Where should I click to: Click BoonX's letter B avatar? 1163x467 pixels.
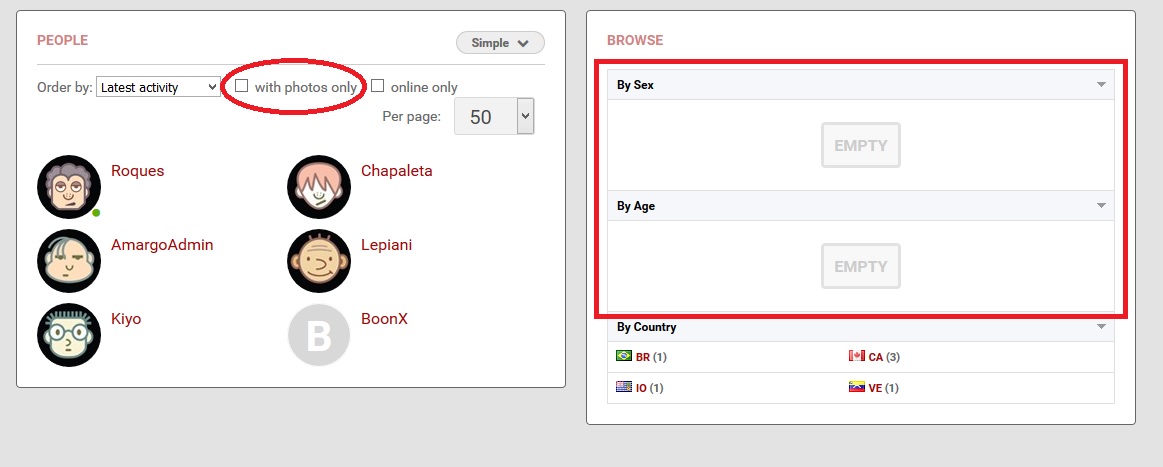click(319, 334)
